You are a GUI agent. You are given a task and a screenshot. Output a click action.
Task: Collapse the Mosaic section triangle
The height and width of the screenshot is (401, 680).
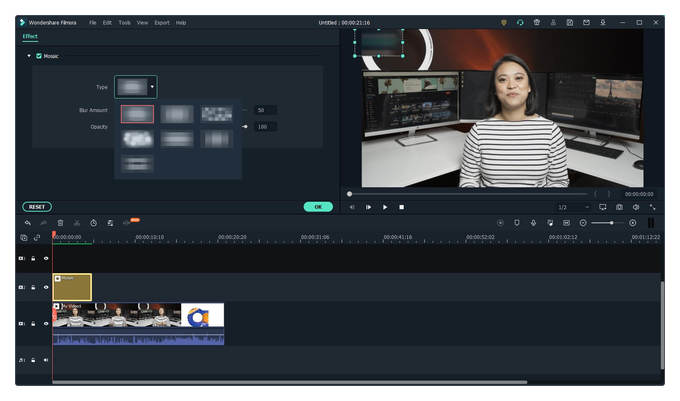tap(29, 56)
